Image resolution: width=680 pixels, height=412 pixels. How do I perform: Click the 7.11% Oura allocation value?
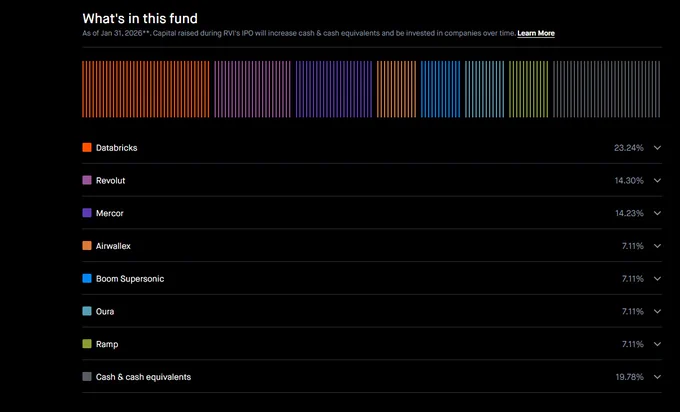(x=633, y=311)
